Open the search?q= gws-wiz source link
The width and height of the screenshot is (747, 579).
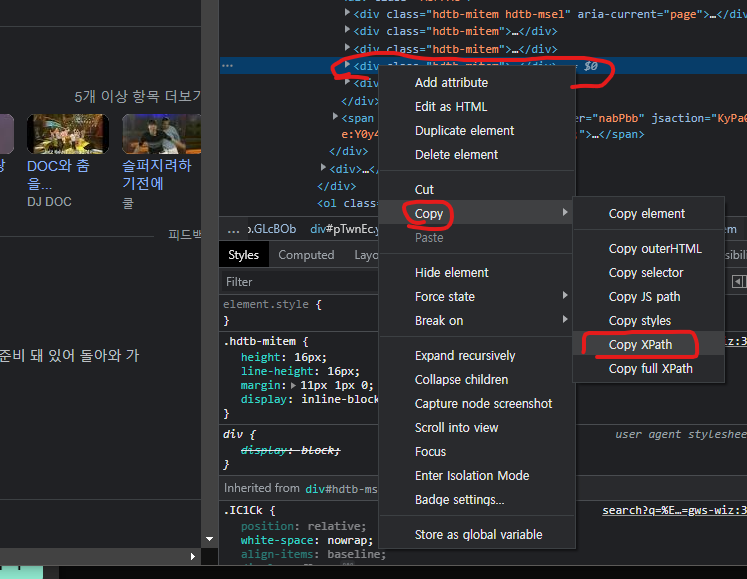[x=674, y=510]
